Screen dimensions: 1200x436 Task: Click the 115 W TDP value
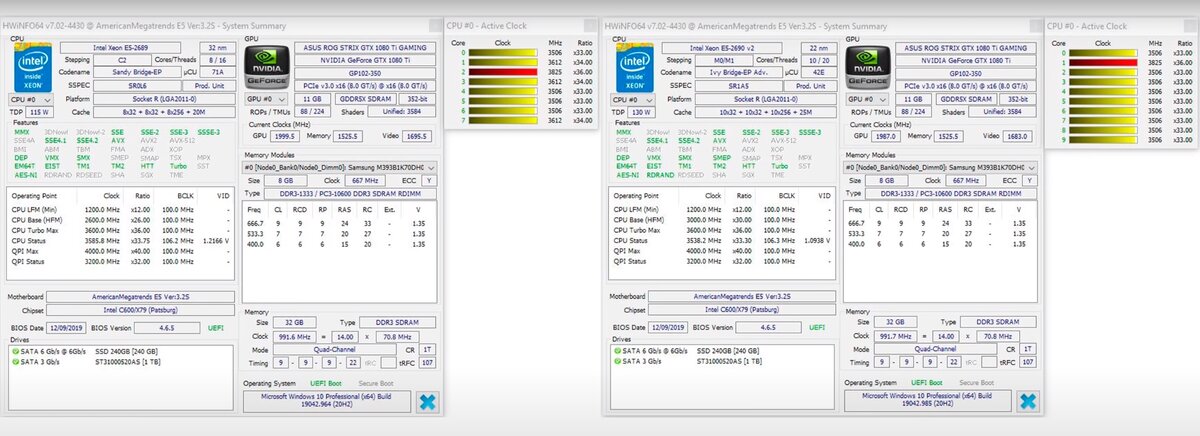pos(38,112)
